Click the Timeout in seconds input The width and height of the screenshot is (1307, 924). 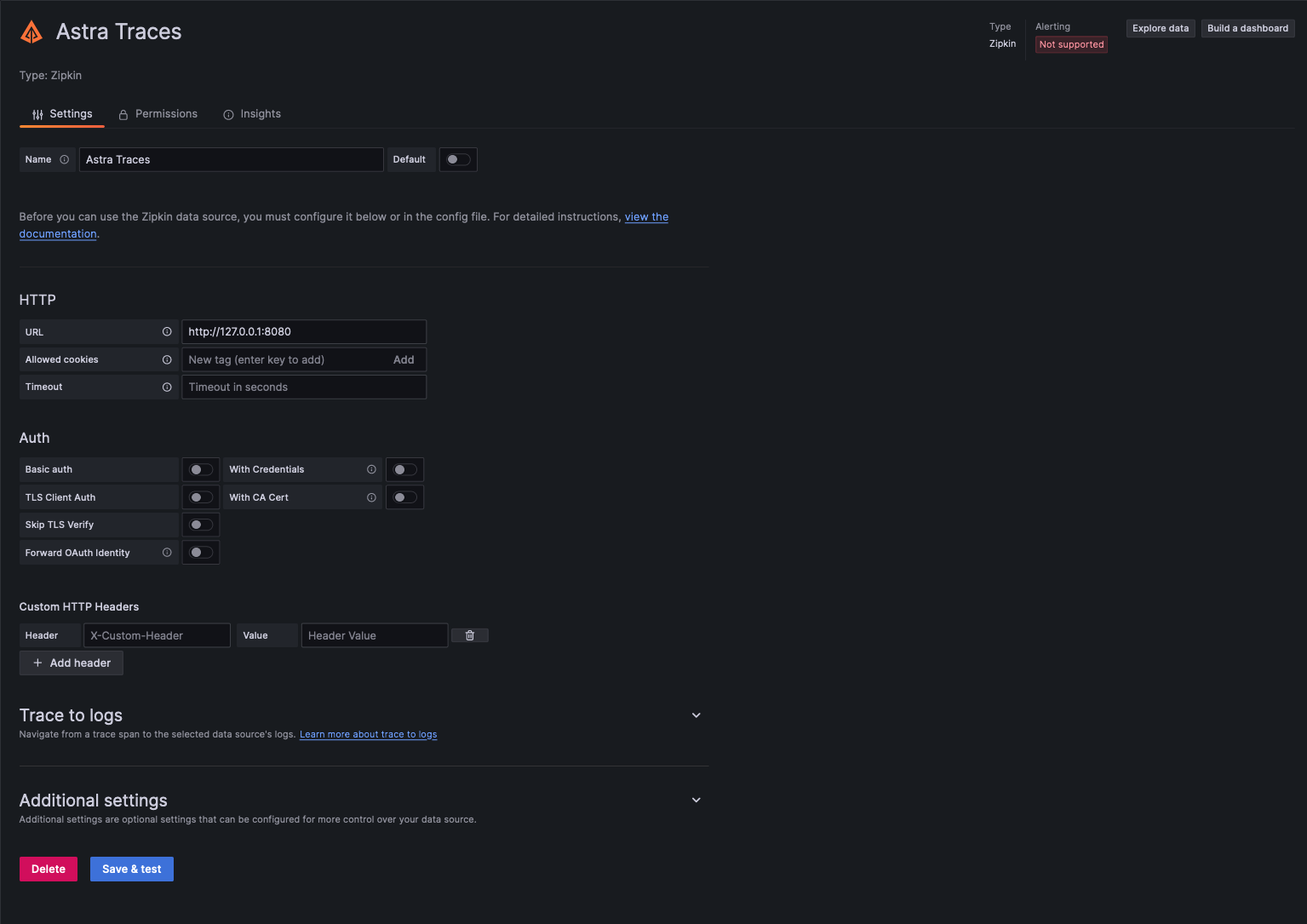coord(304,387)
